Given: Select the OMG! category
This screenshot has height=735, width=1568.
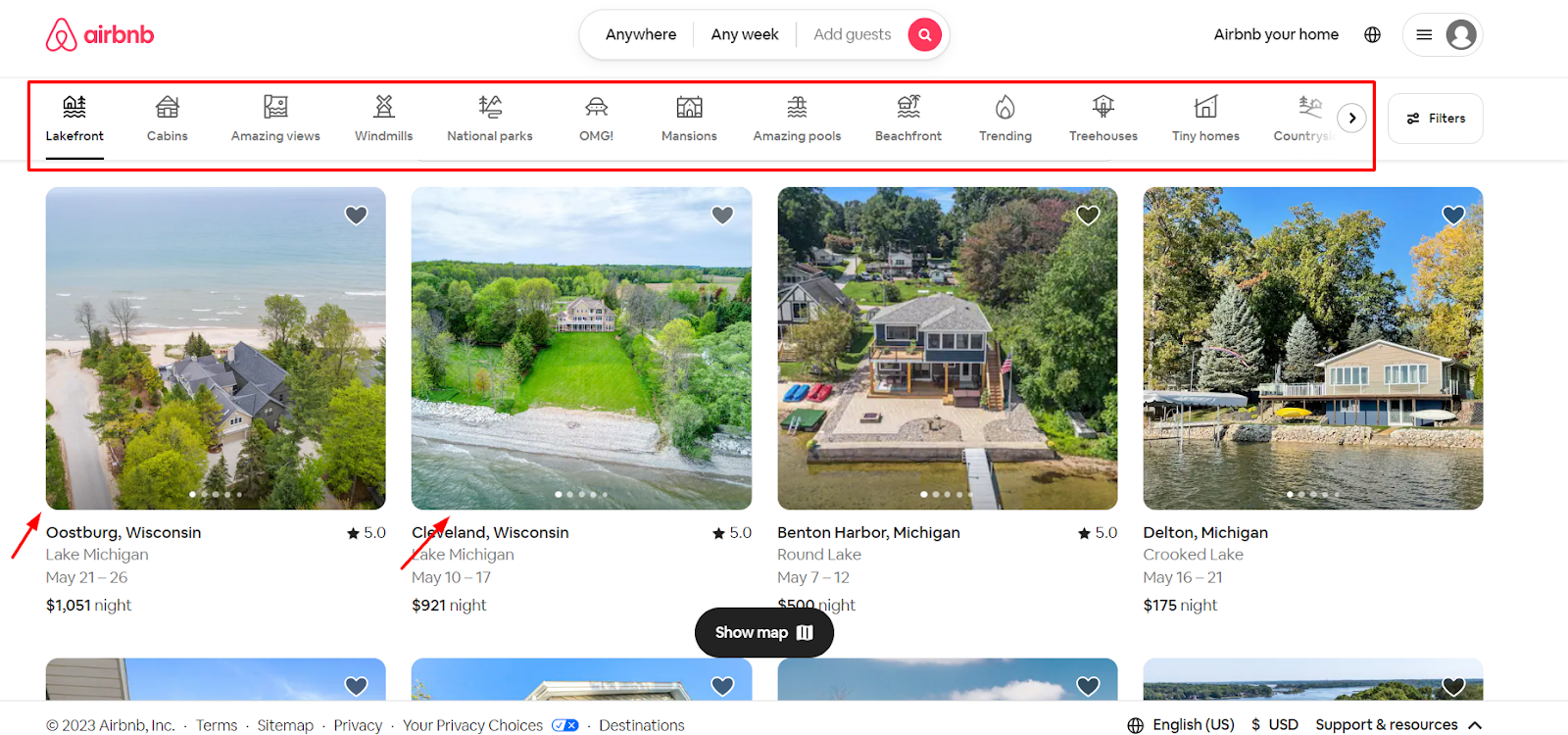Looking at the screenshot, I should (x=596, y=120).
